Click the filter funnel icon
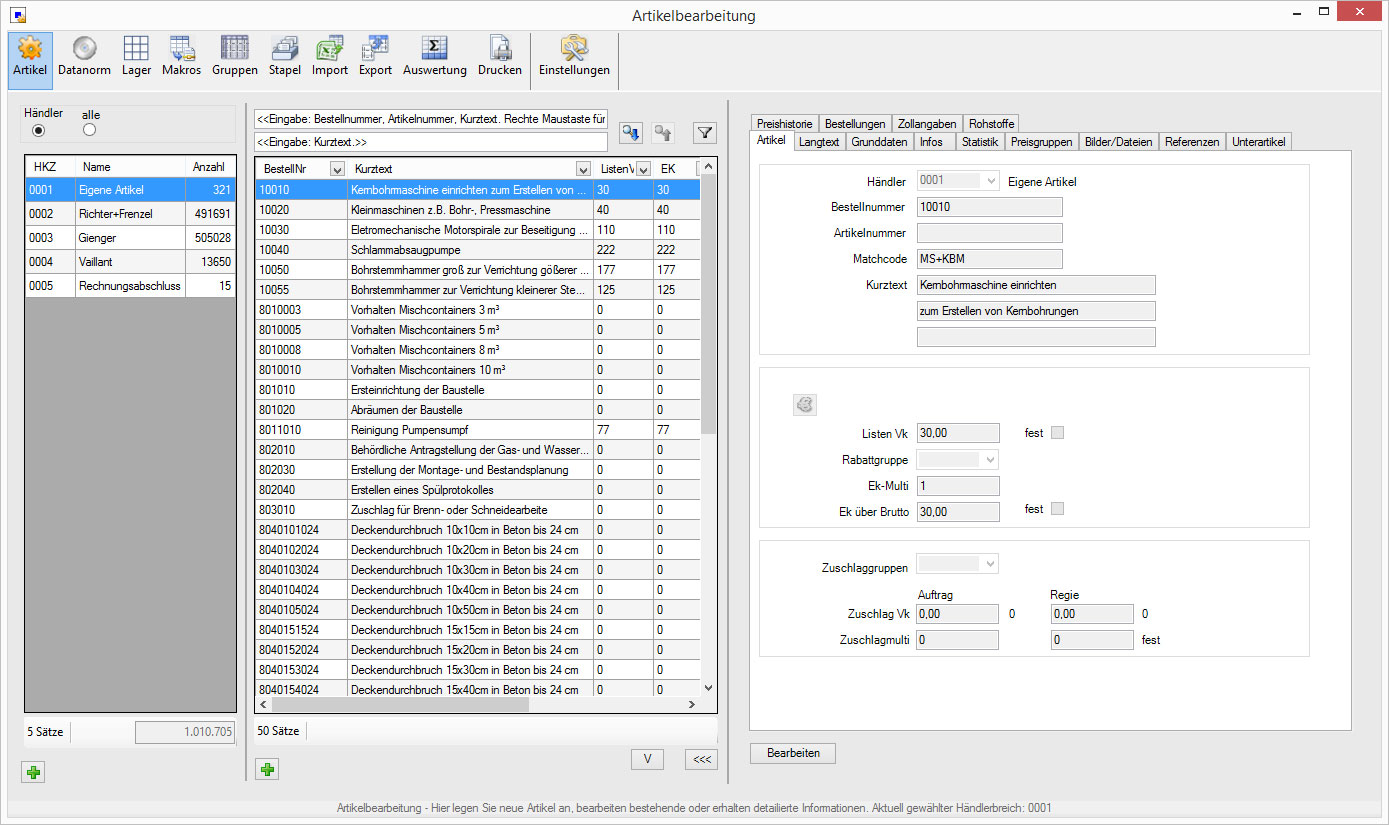The height and width of the screenshot is (825, 1389). 705,132
